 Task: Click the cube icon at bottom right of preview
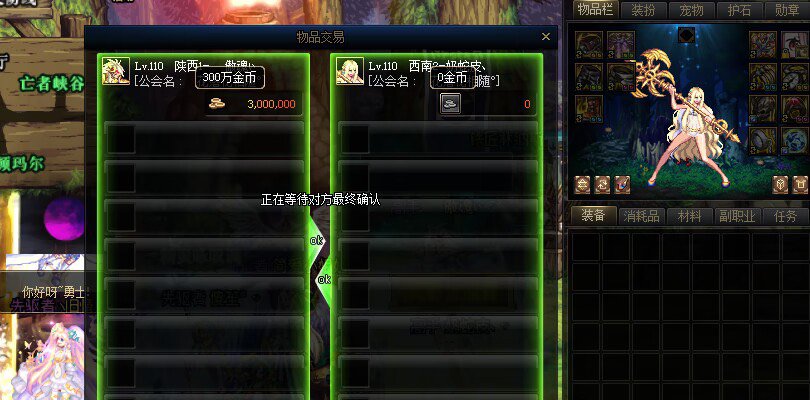pos(780,184)
